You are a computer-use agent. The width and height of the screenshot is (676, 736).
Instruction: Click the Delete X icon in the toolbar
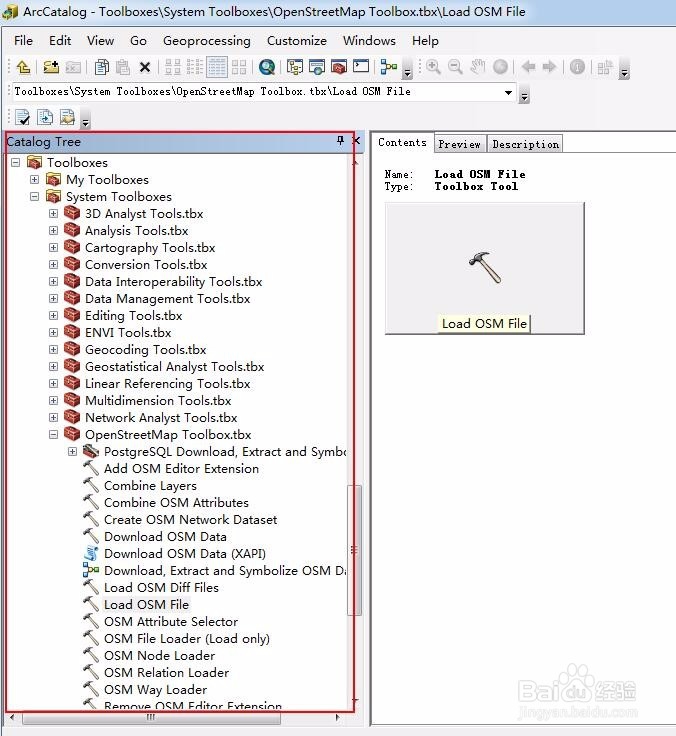point(145,67)
